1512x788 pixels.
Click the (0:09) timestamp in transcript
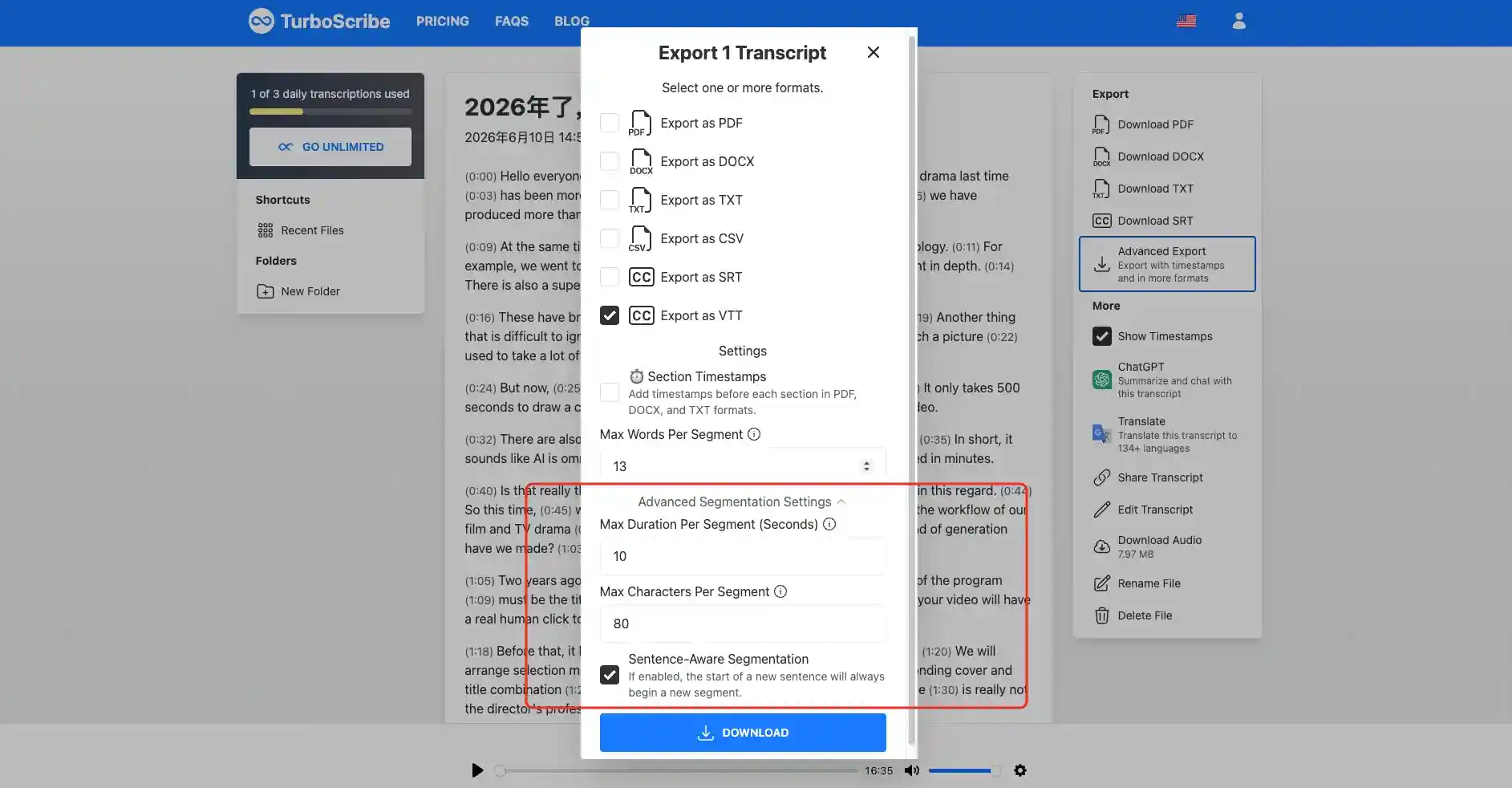pos(480,247)
